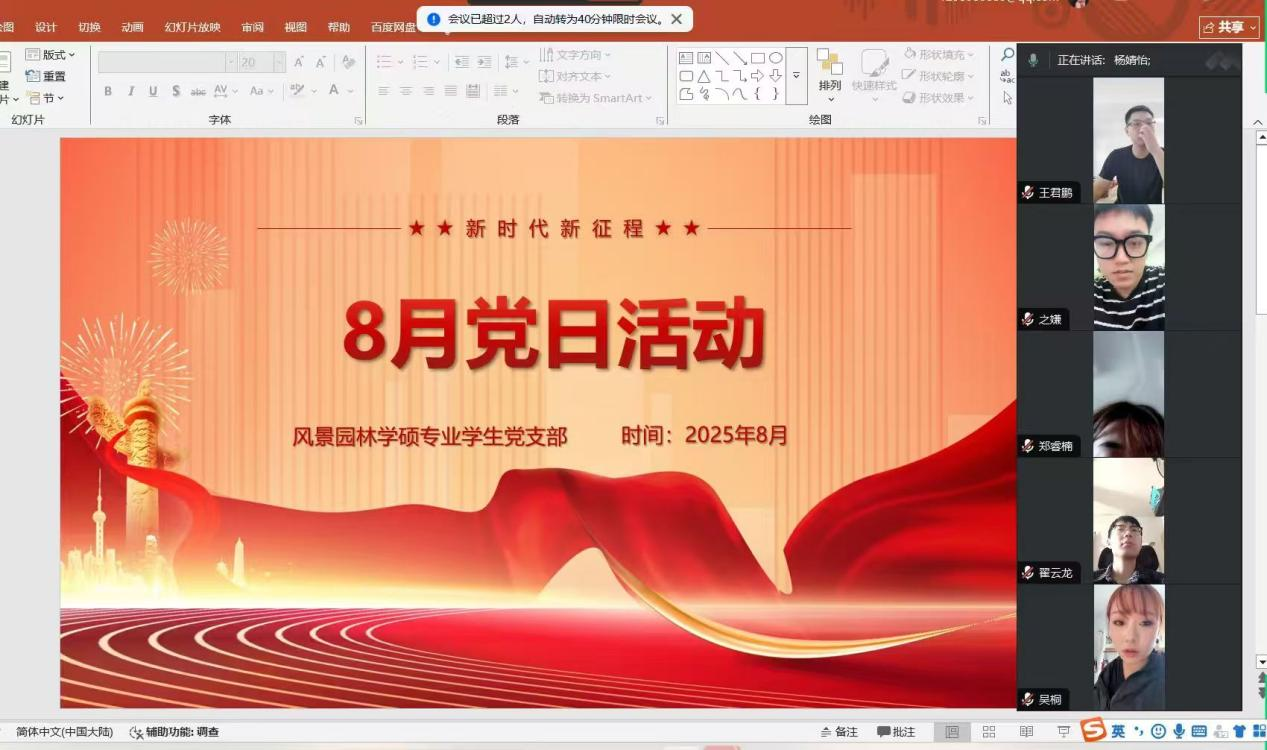The image size is (1267, 750).
Task: Click the 王君鹏 participant video thumbnail
Action: pos(1128,141)
